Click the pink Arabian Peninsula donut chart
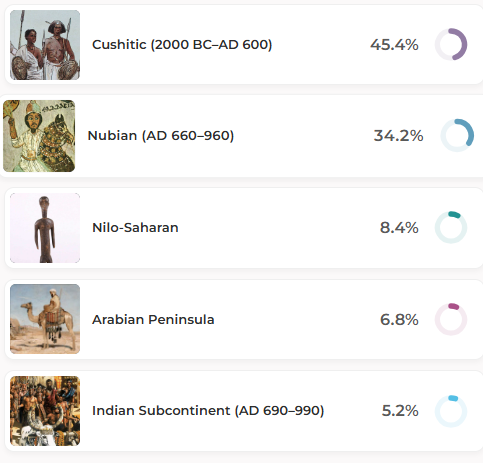Image resolution: width=483 pixels, height=463 pixels. pyautogui.click(x=451, y=319)
